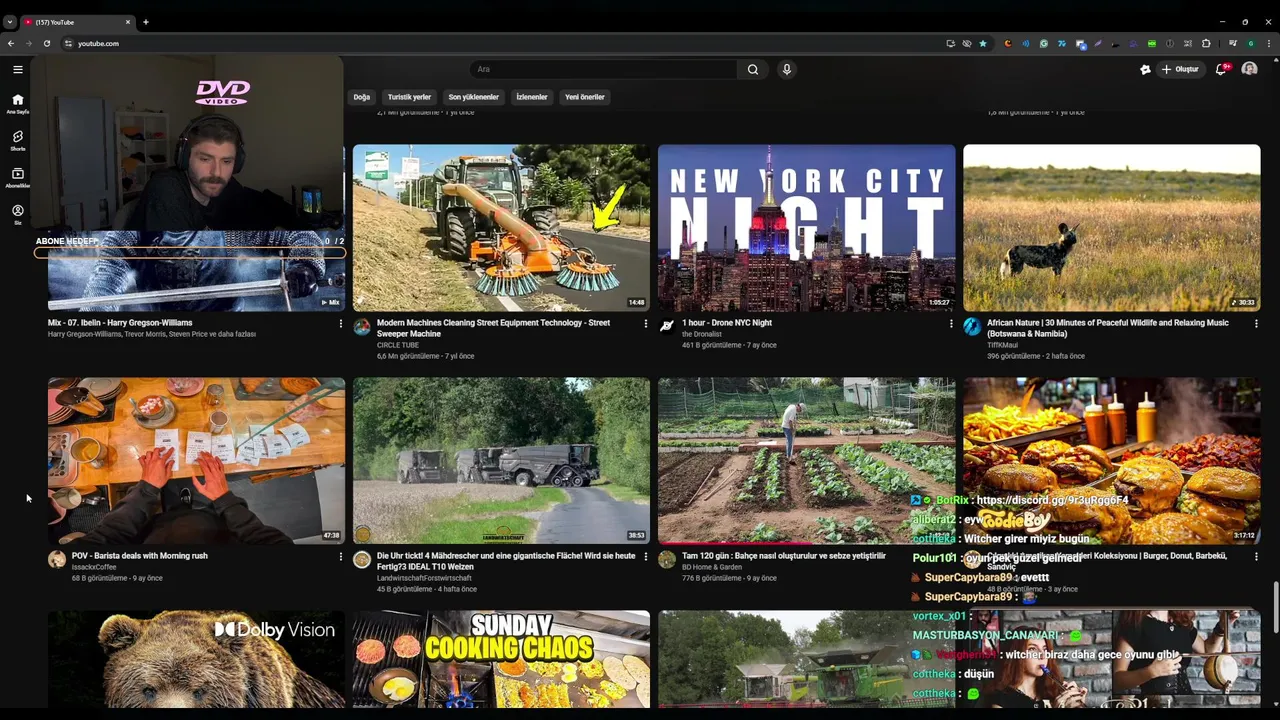The height and width of the screenshot is (720, 1280).
Task: Click the search magnifier button
Action: (752, 69)
